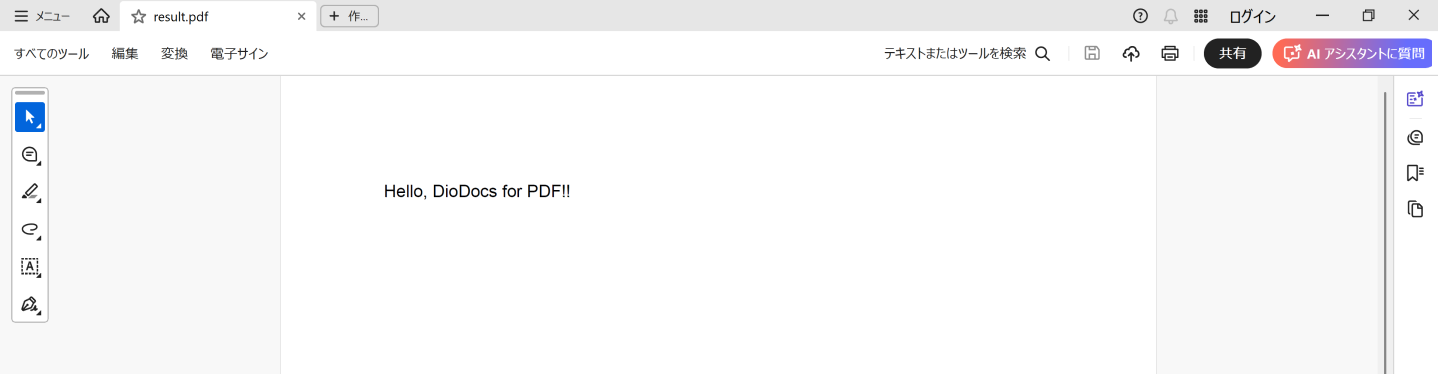Viewport: 1438px width, 374px height.
Task: Open the 電子サイン menu item
Action: (x=239, y=54)
